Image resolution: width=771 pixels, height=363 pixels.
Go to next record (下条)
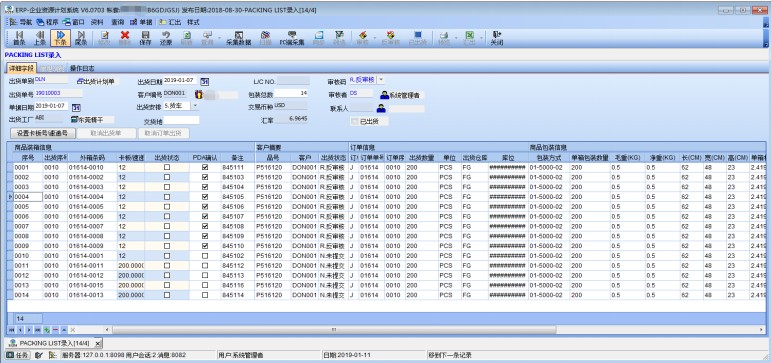(x=60, y=38)
